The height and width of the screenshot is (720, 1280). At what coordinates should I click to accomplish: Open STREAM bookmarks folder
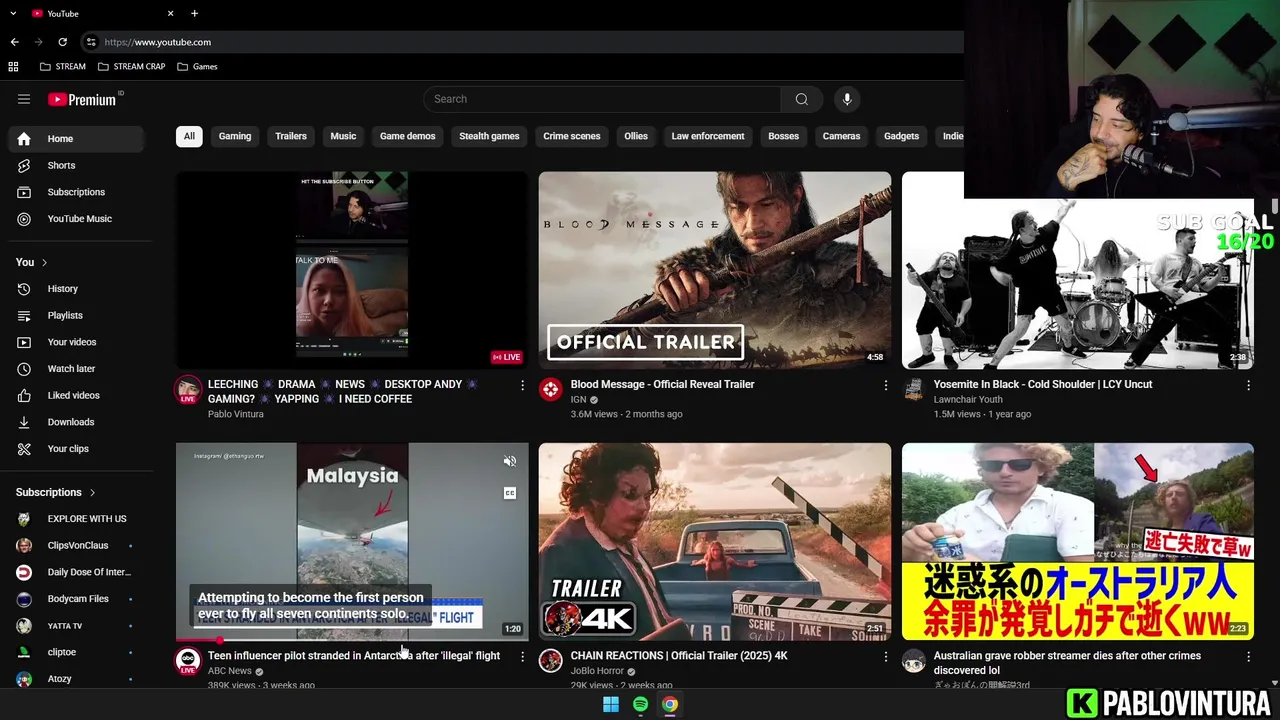pos(62,67)
